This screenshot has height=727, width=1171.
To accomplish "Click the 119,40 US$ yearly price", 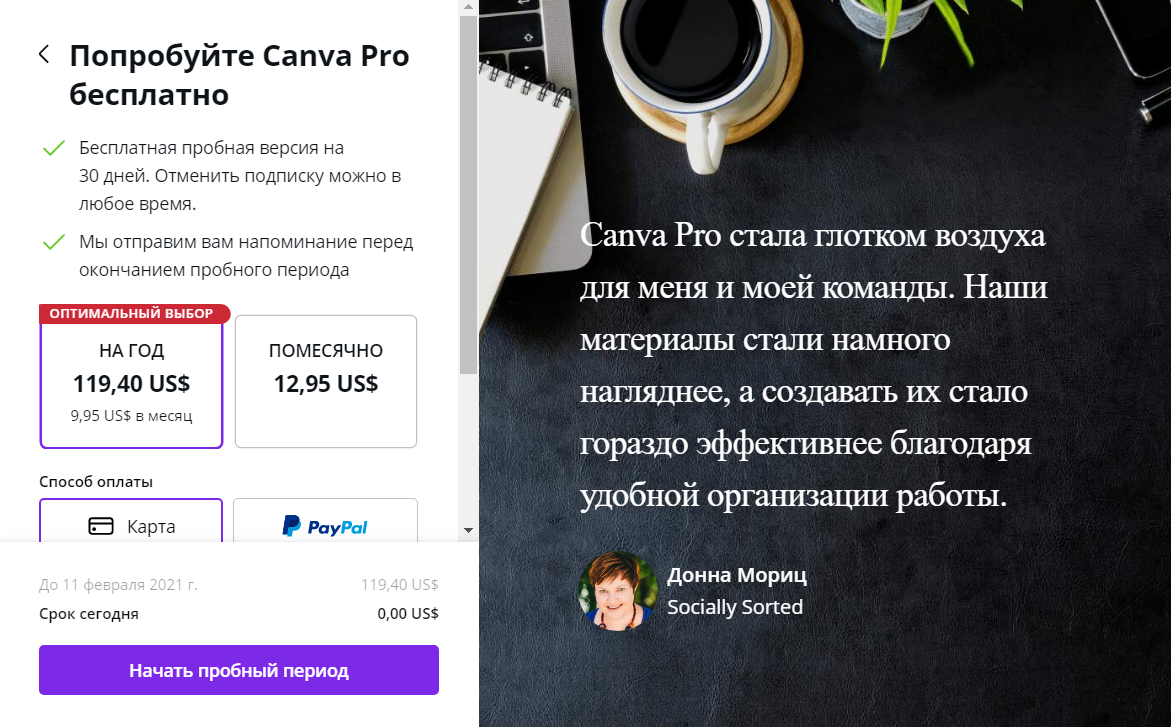I will pos(131,384).
